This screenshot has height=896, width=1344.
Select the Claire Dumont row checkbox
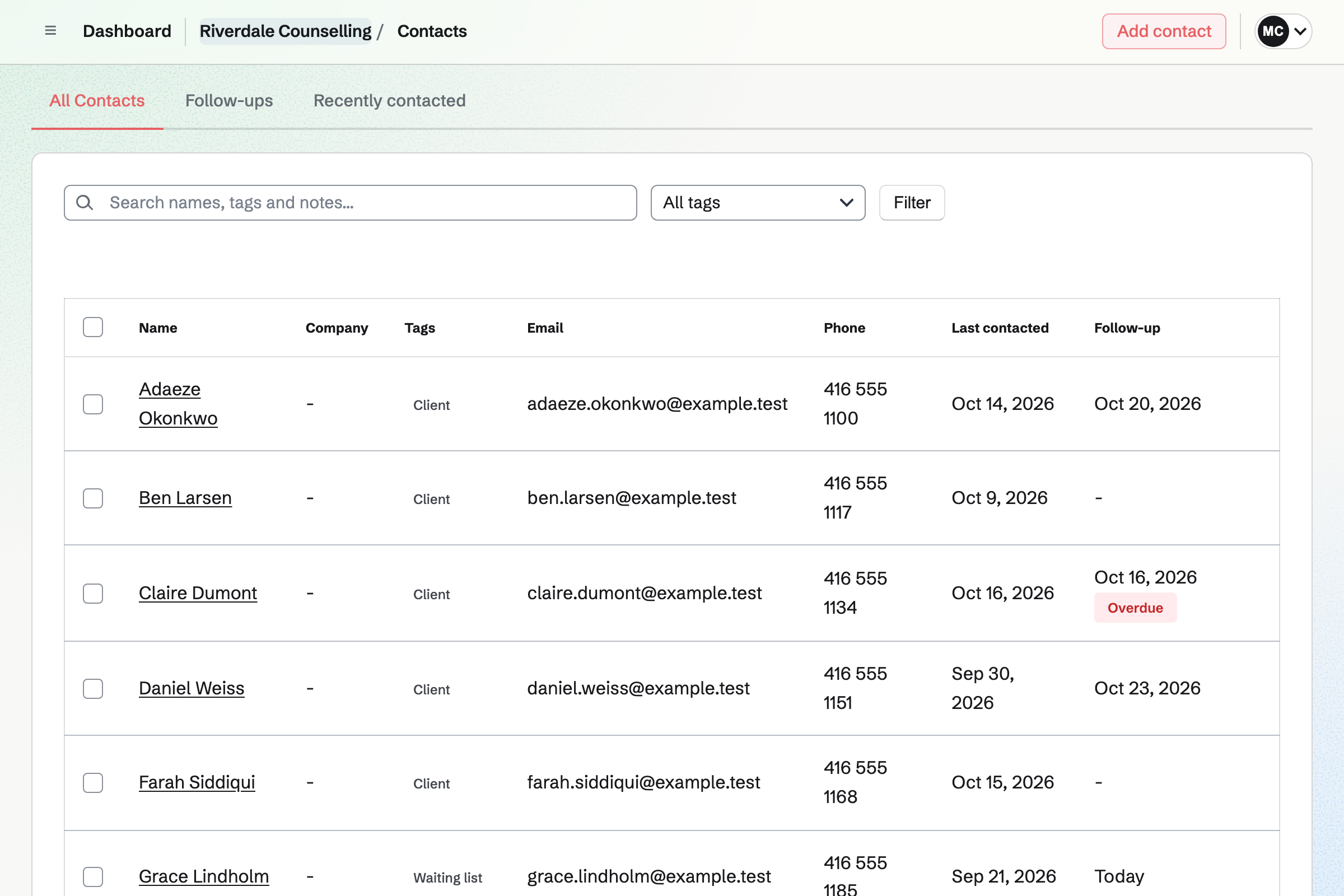coord(93,593)
